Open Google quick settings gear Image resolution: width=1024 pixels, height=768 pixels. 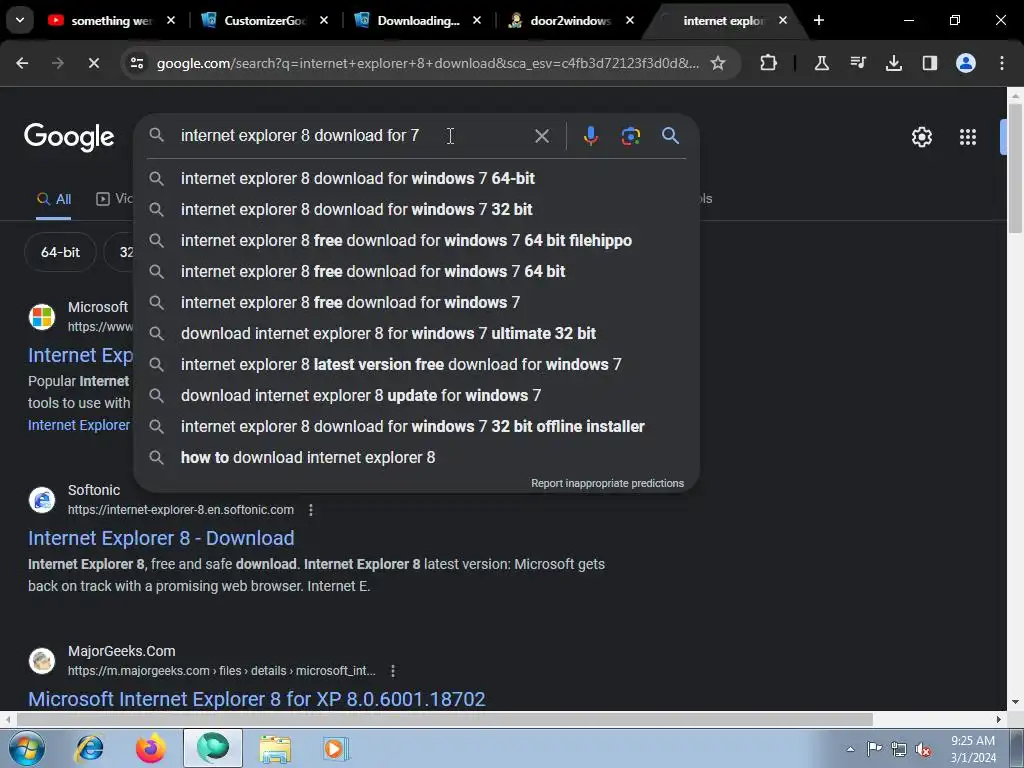point(921,137)
